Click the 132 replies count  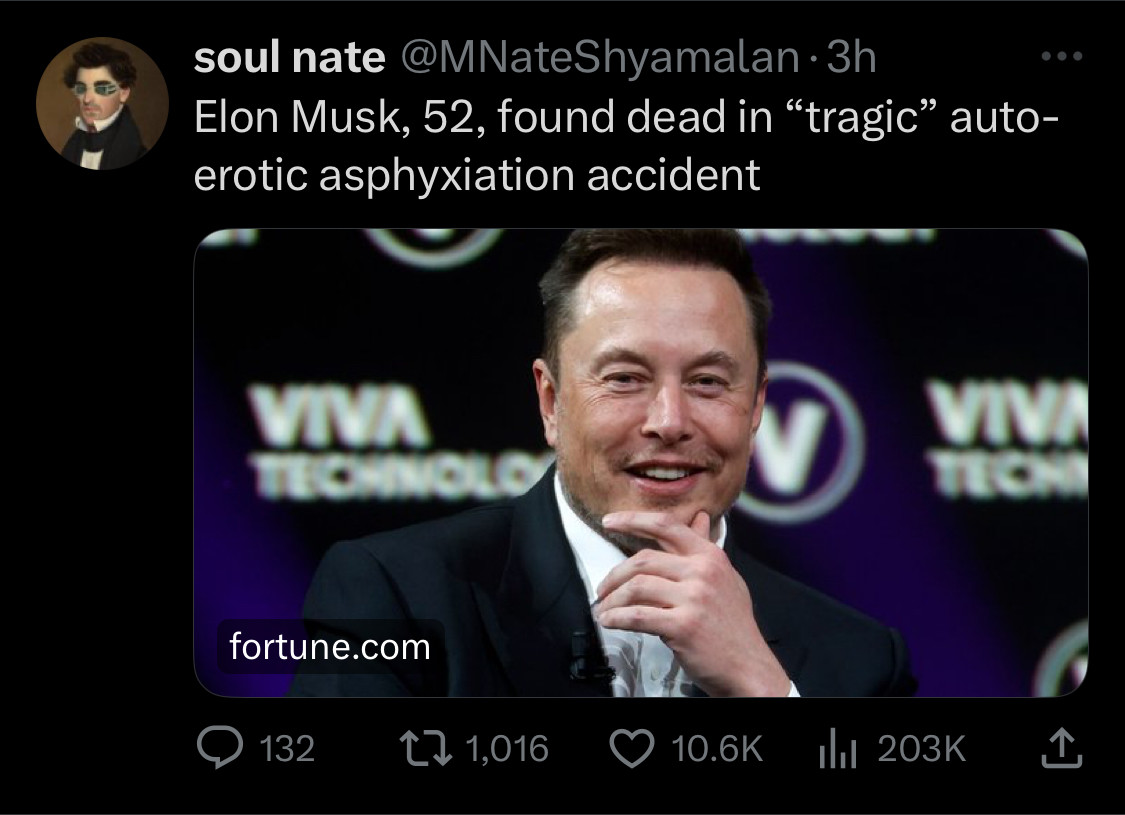[x=287, y=749]
